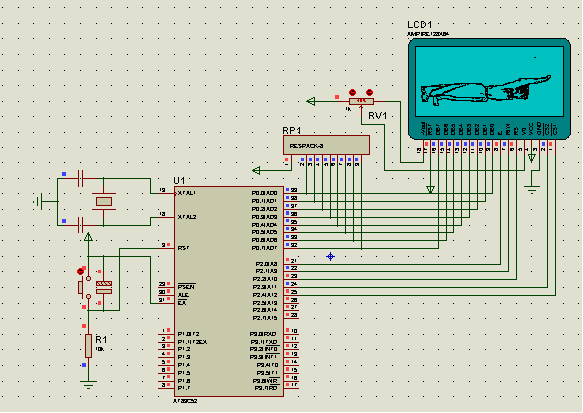Click the LCD1 component label text
The width and height of the screenshot is (583, 413).
pyautogui.click(x=419, y=25)
